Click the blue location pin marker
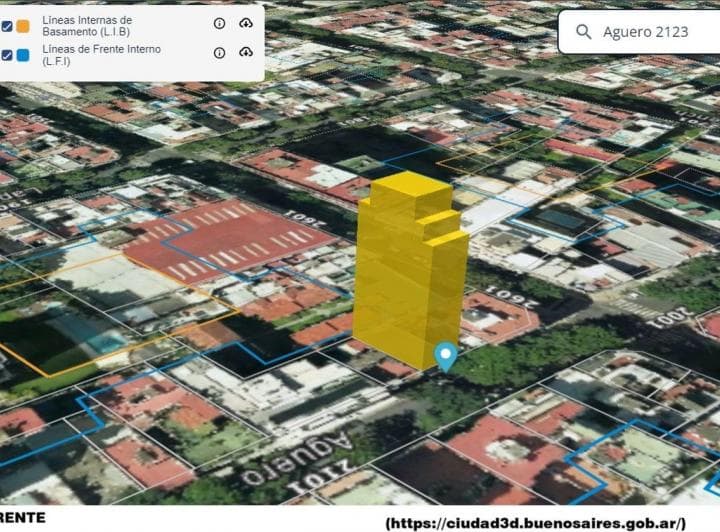The height and width of the screenshot is (532, 720). pyautogui.click(x=445, y=356)
